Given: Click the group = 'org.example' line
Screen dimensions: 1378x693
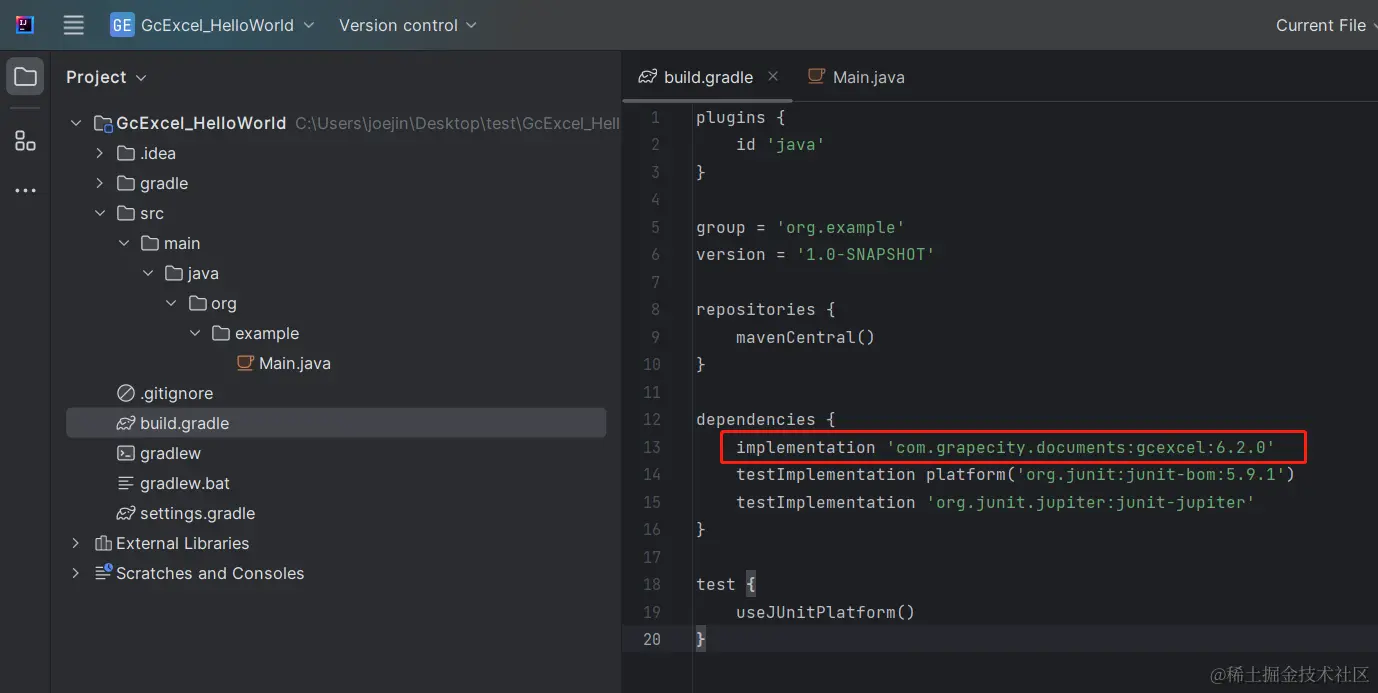Looking at the screenshot, I should (800, 227).
